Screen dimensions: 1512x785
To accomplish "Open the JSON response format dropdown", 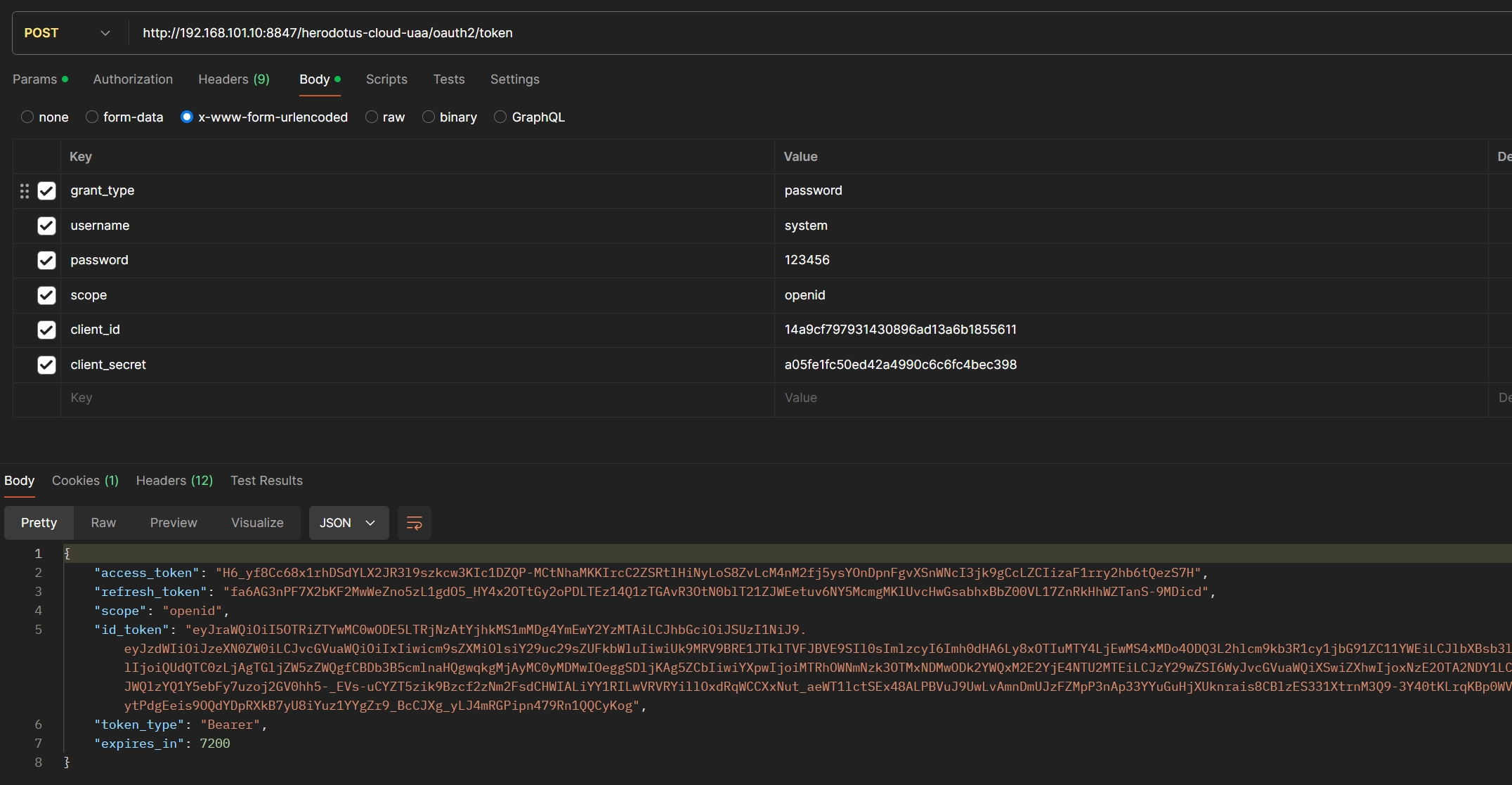I will point(348,523).
